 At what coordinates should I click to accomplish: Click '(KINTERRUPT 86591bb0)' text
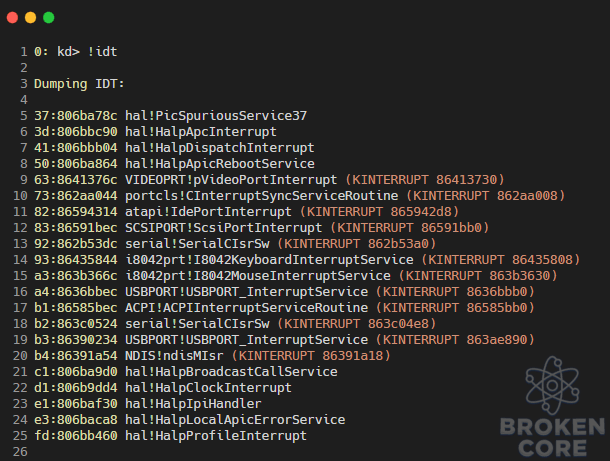[410, 228]
